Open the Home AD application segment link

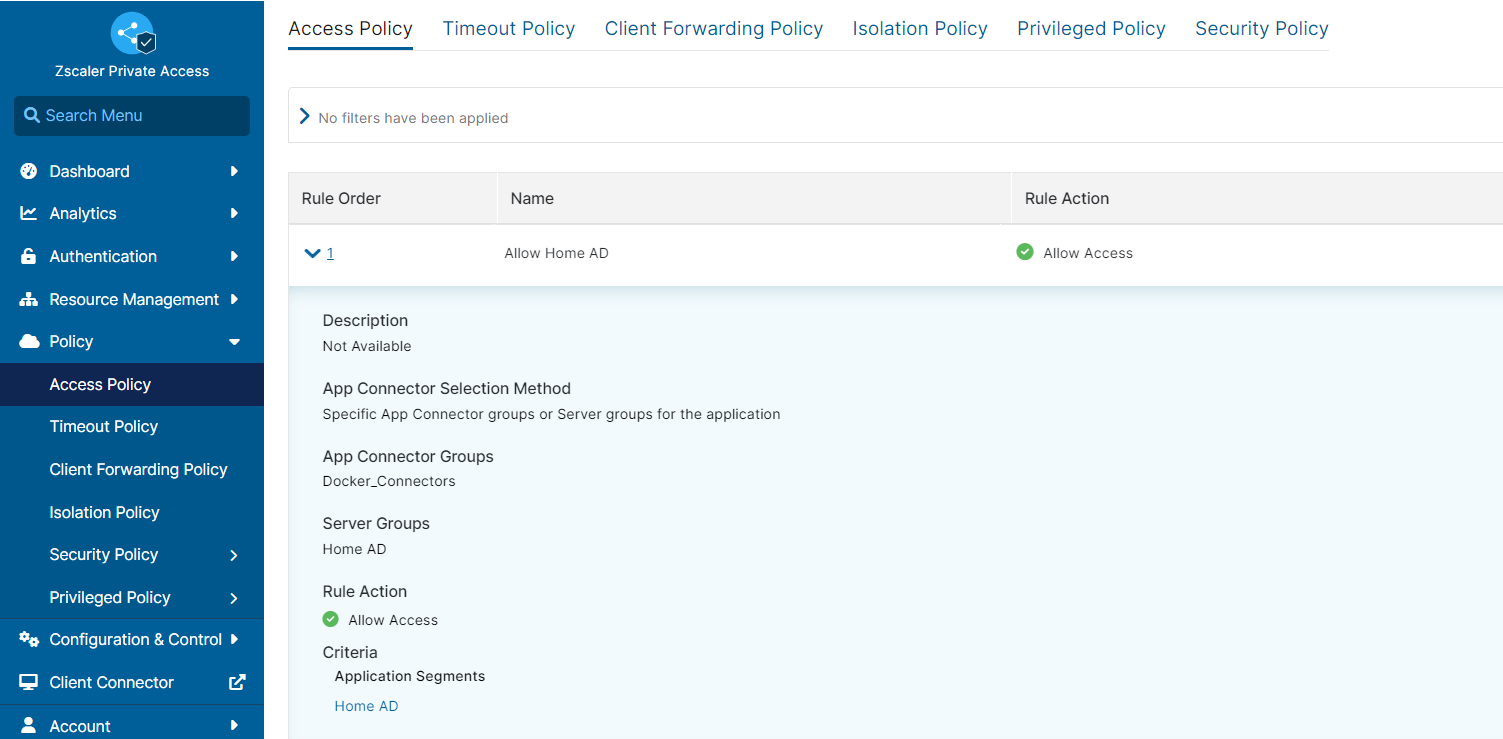tap(366, 705)
